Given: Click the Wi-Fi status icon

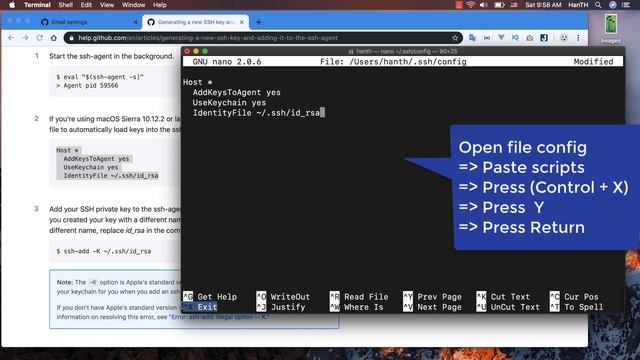Looking at the screenshot, I should pos(471,5).
